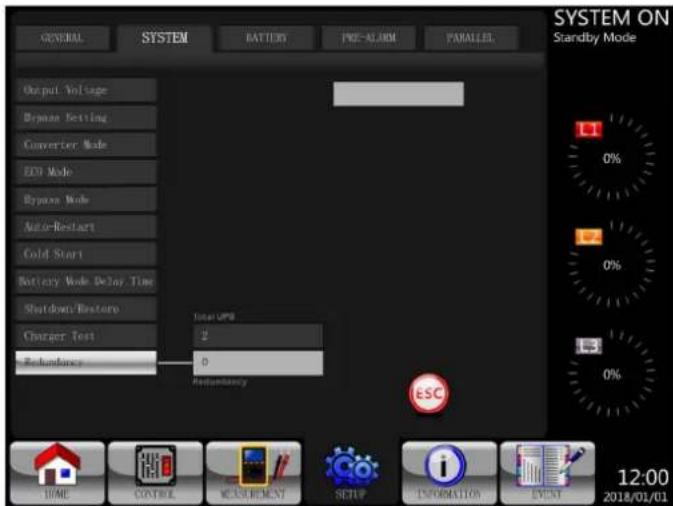Click the L1 load gauge 0%
Viewport: 673px width, 506px height.
pos(612,158)
